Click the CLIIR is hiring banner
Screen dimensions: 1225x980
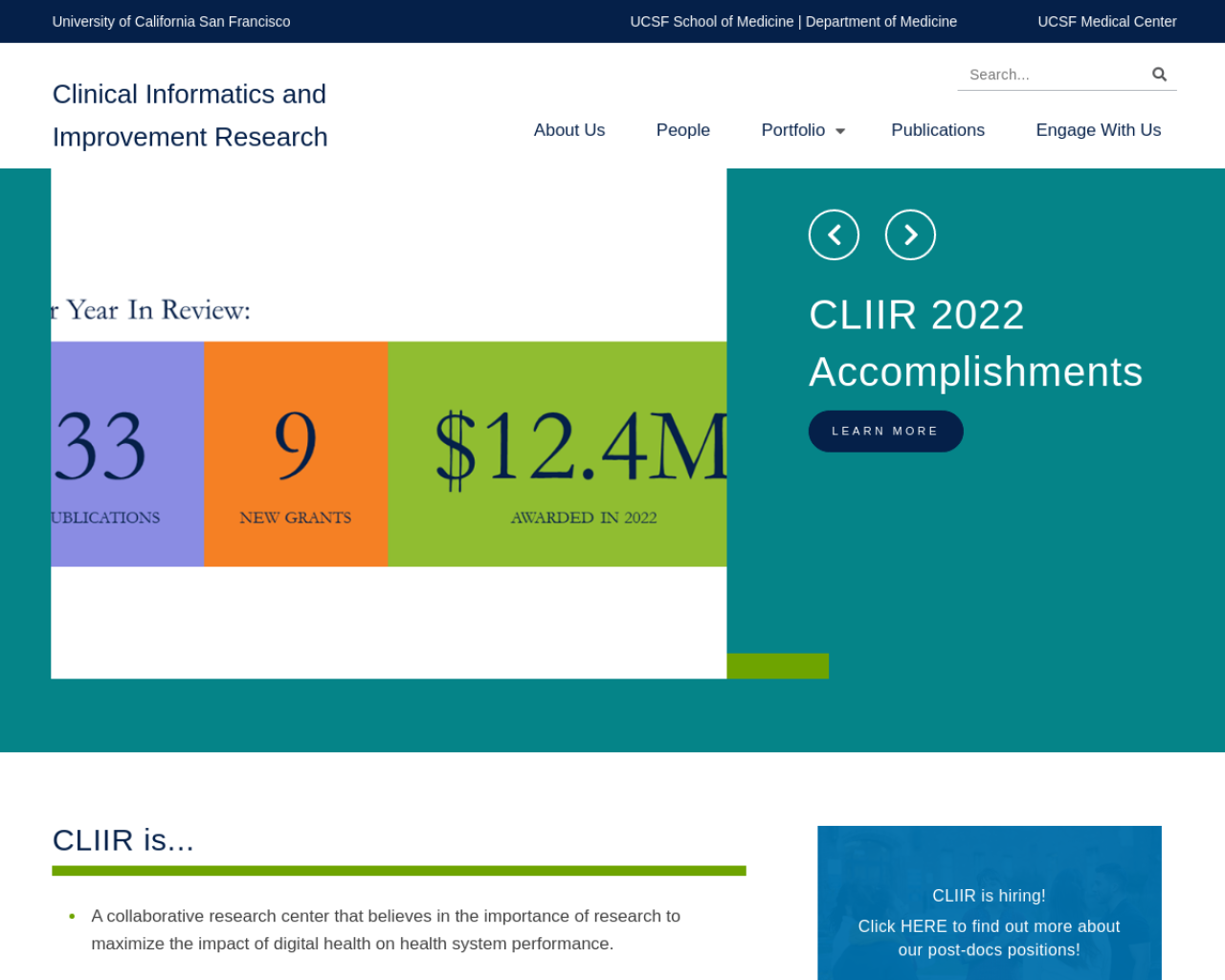pyautogui.click(x=990, y=903)
